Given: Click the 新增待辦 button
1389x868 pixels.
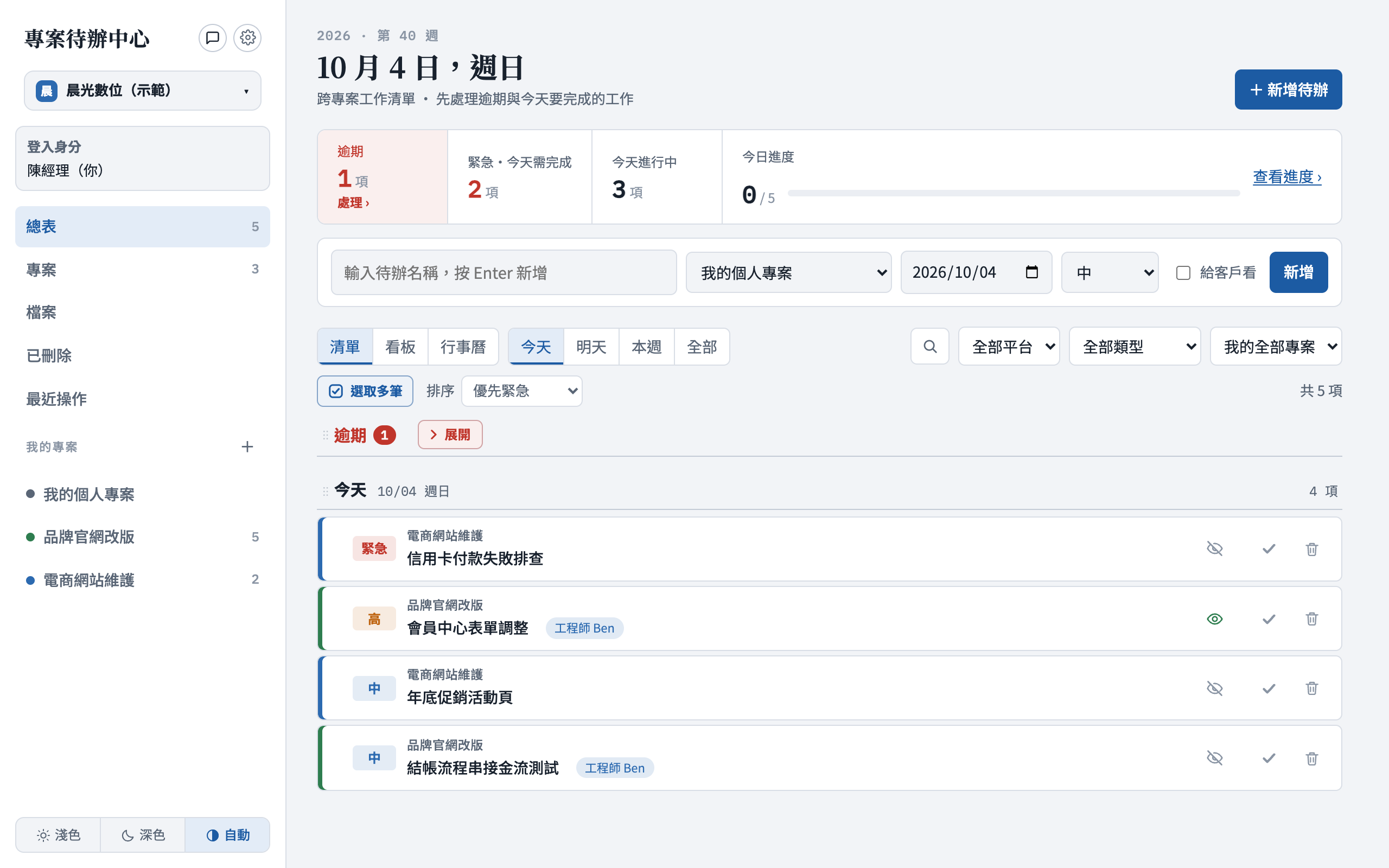Looking at the screenshot, I should (x=1288, y=90).
